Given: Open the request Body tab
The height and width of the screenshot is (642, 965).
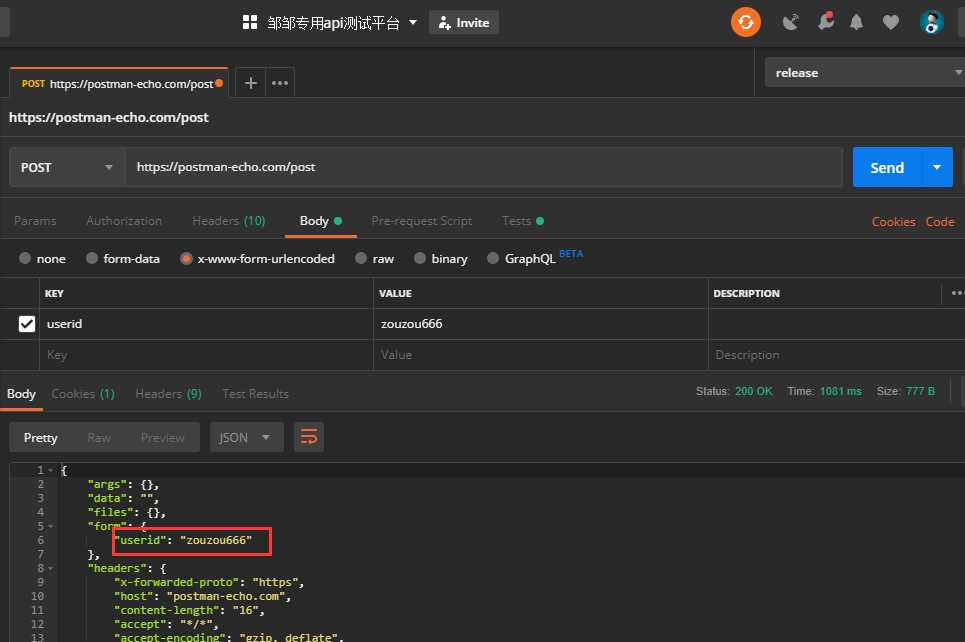Looking at the screenshot, I should (x=321, y=221).
